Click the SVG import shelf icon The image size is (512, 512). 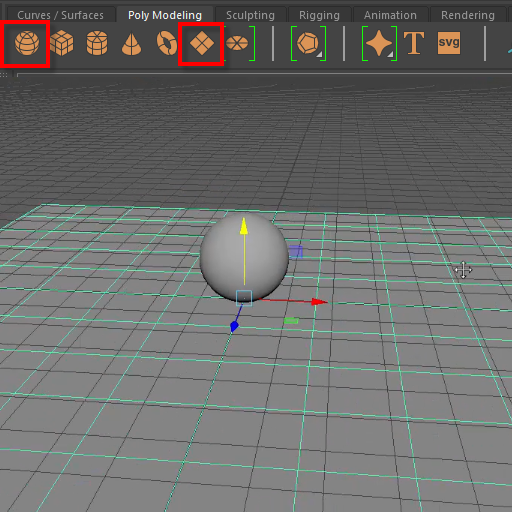(449, 43)
